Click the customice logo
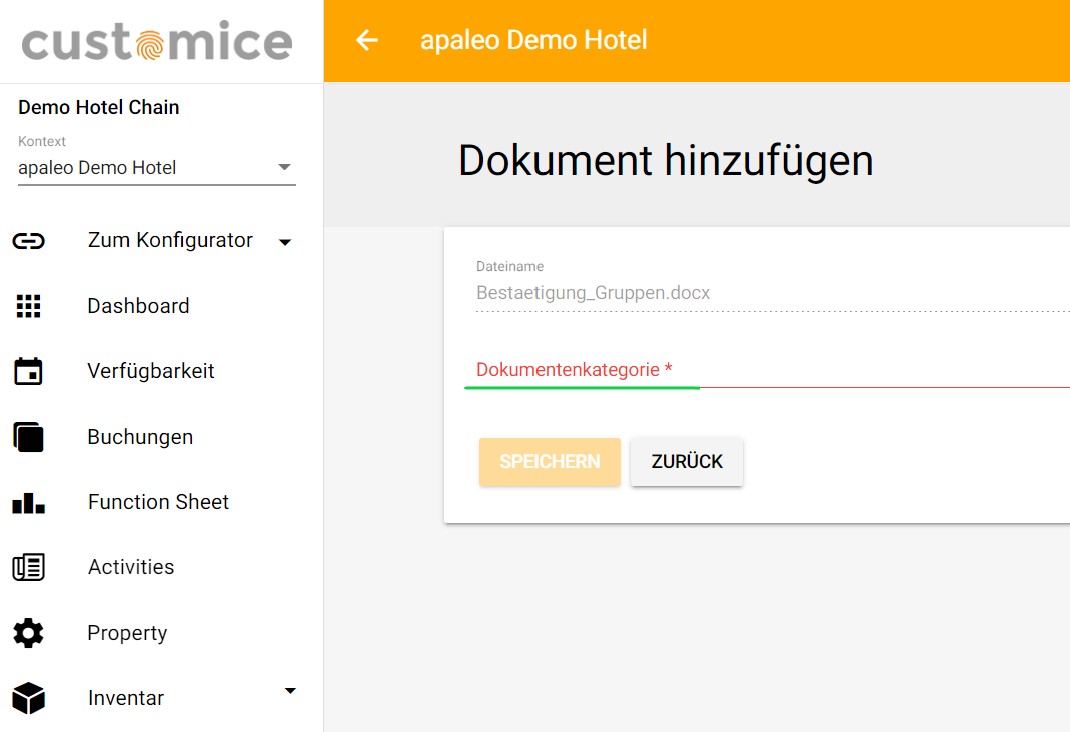 point(157,42)
